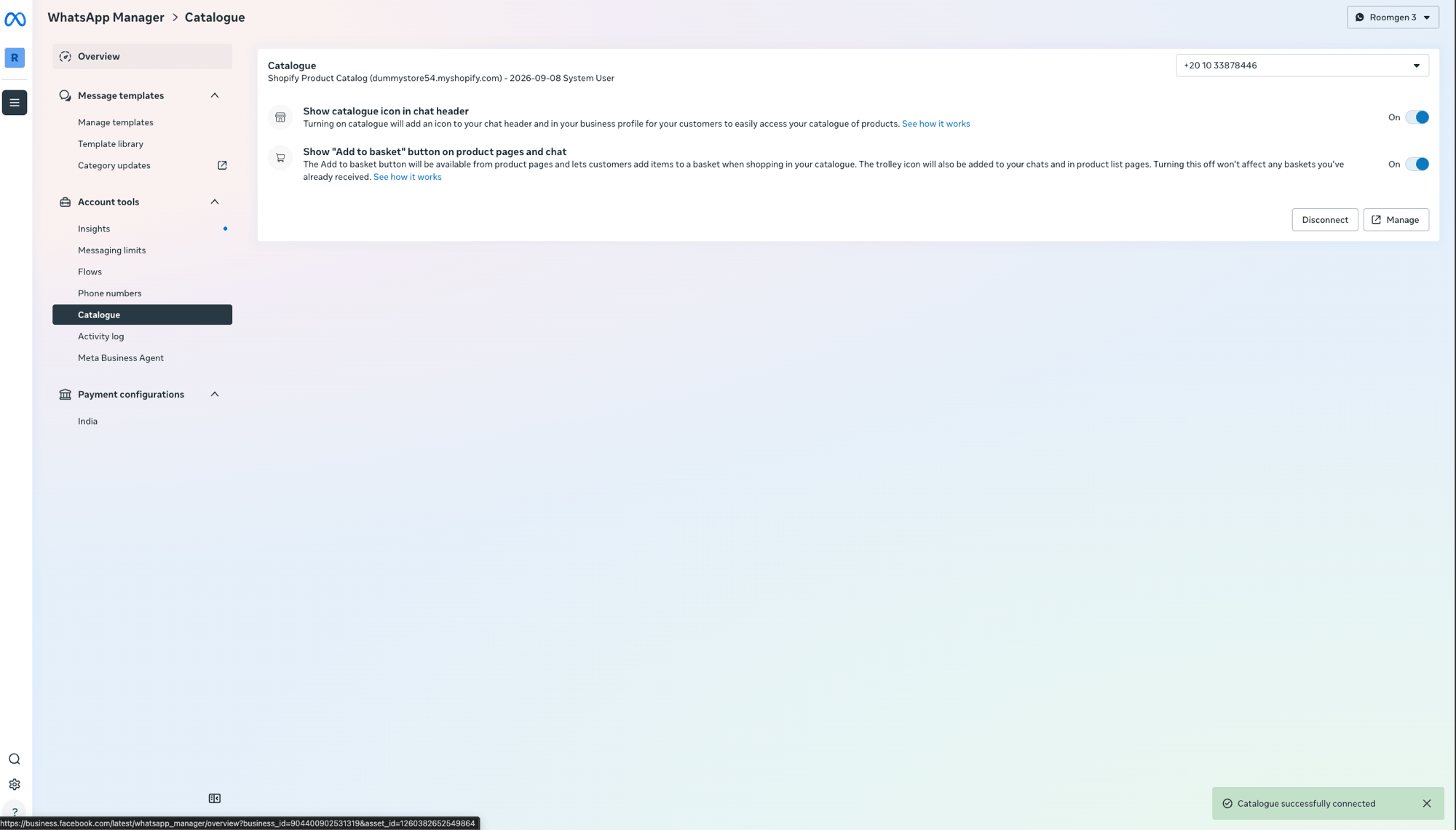Go to Overview in sidebar

(142, 57)
